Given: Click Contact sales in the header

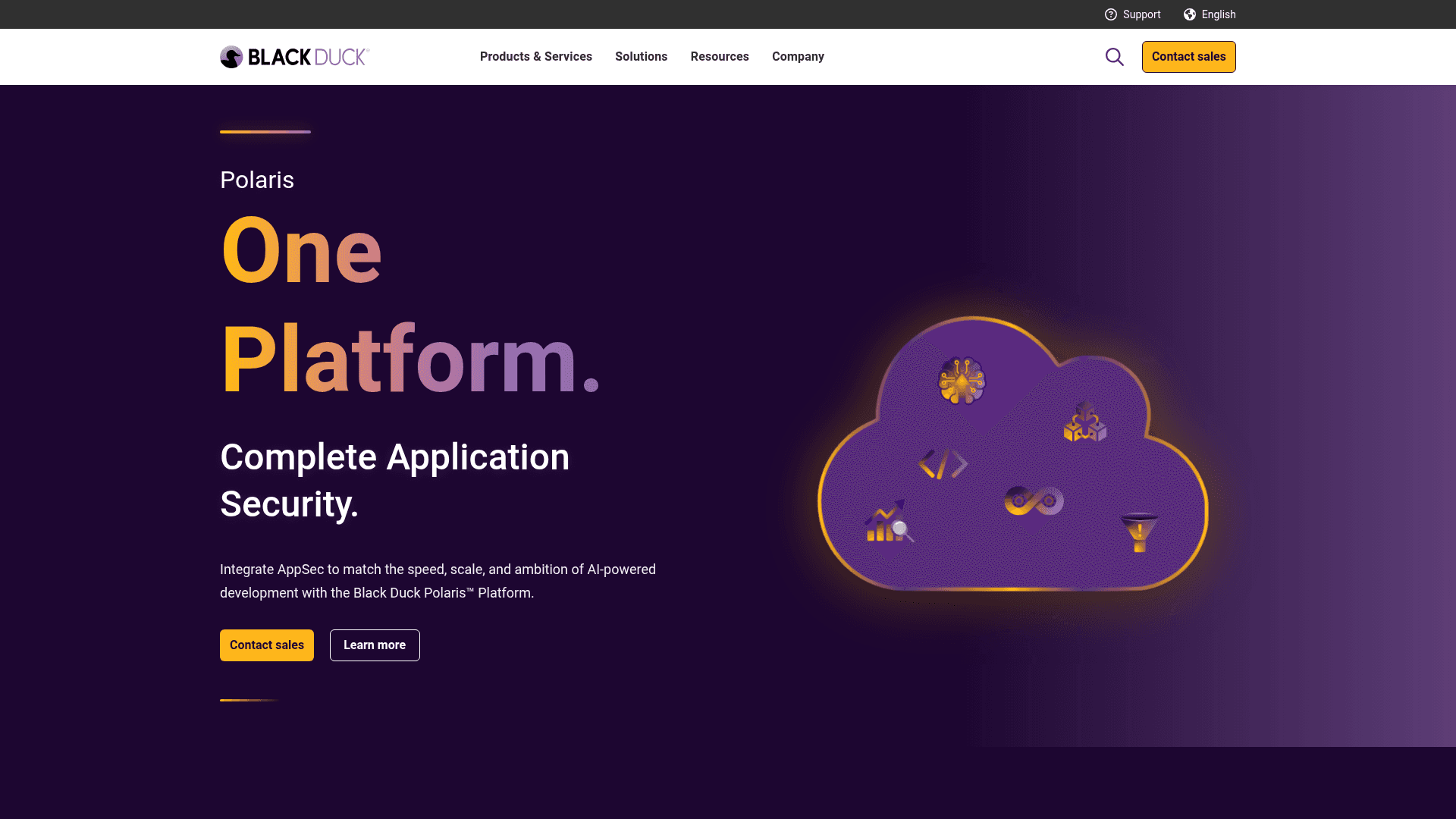Looking at the screenshot, I should (1189, 57).
